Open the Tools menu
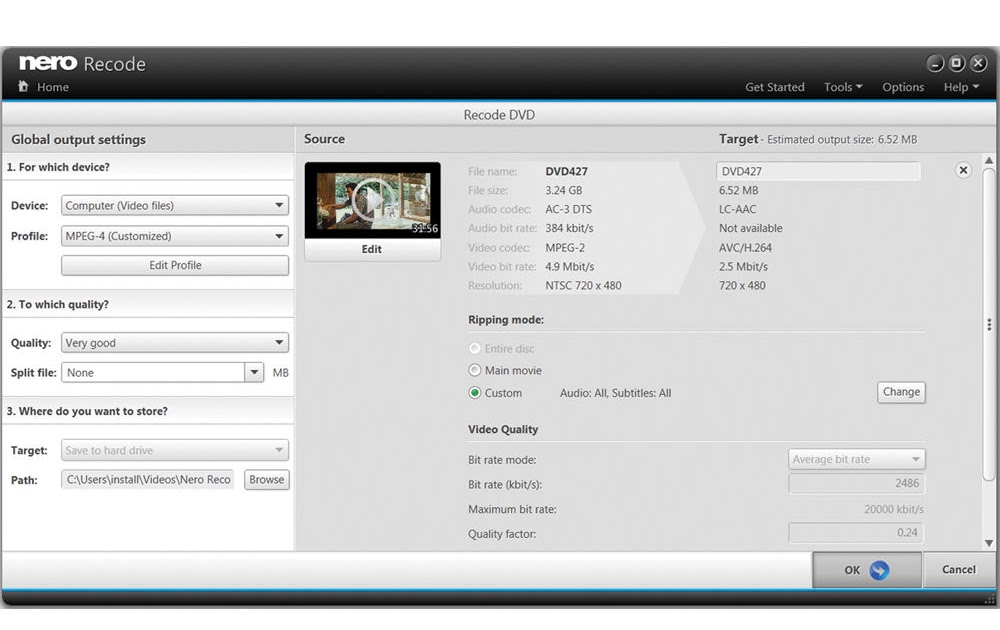 [842, 87]
